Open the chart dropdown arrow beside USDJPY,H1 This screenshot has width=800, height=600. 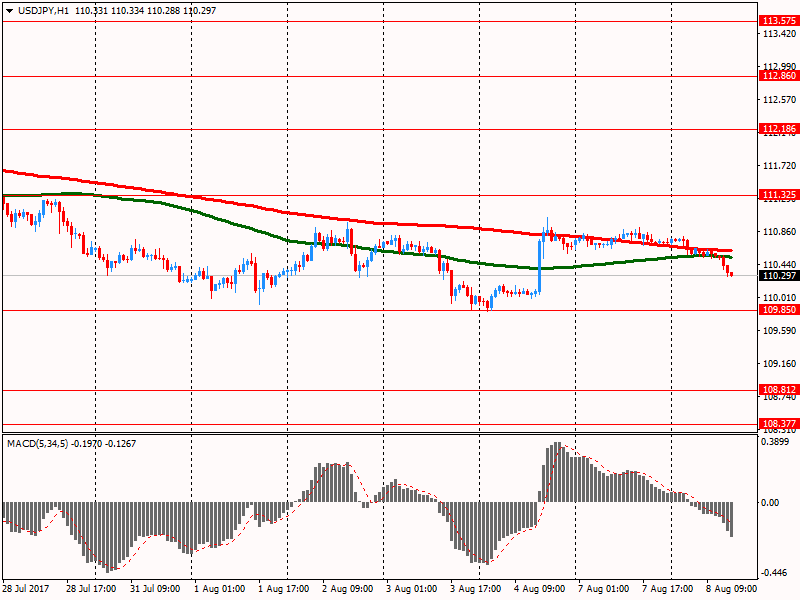click(x=9, y=11)
